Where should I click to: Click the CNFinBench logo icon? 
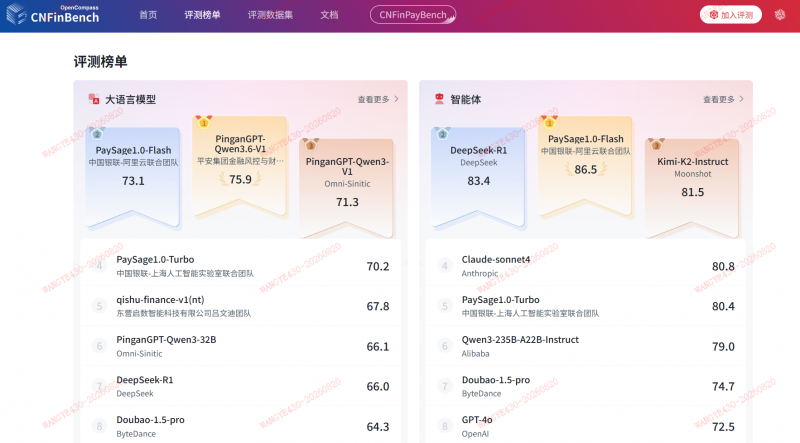[x=16, y=14]
